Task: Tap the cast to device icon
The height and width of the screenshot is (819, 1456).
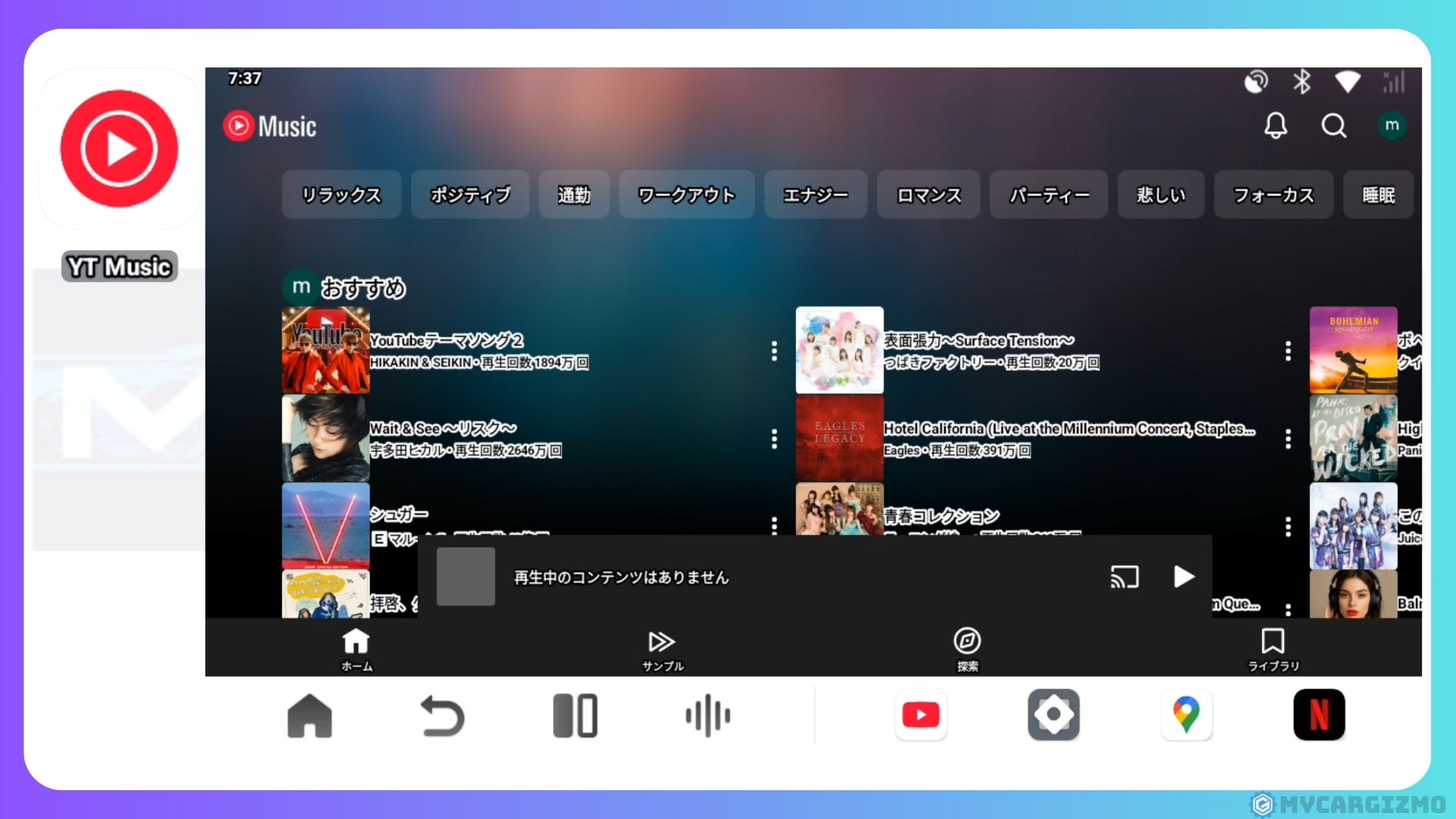Action: [1125, 577]
